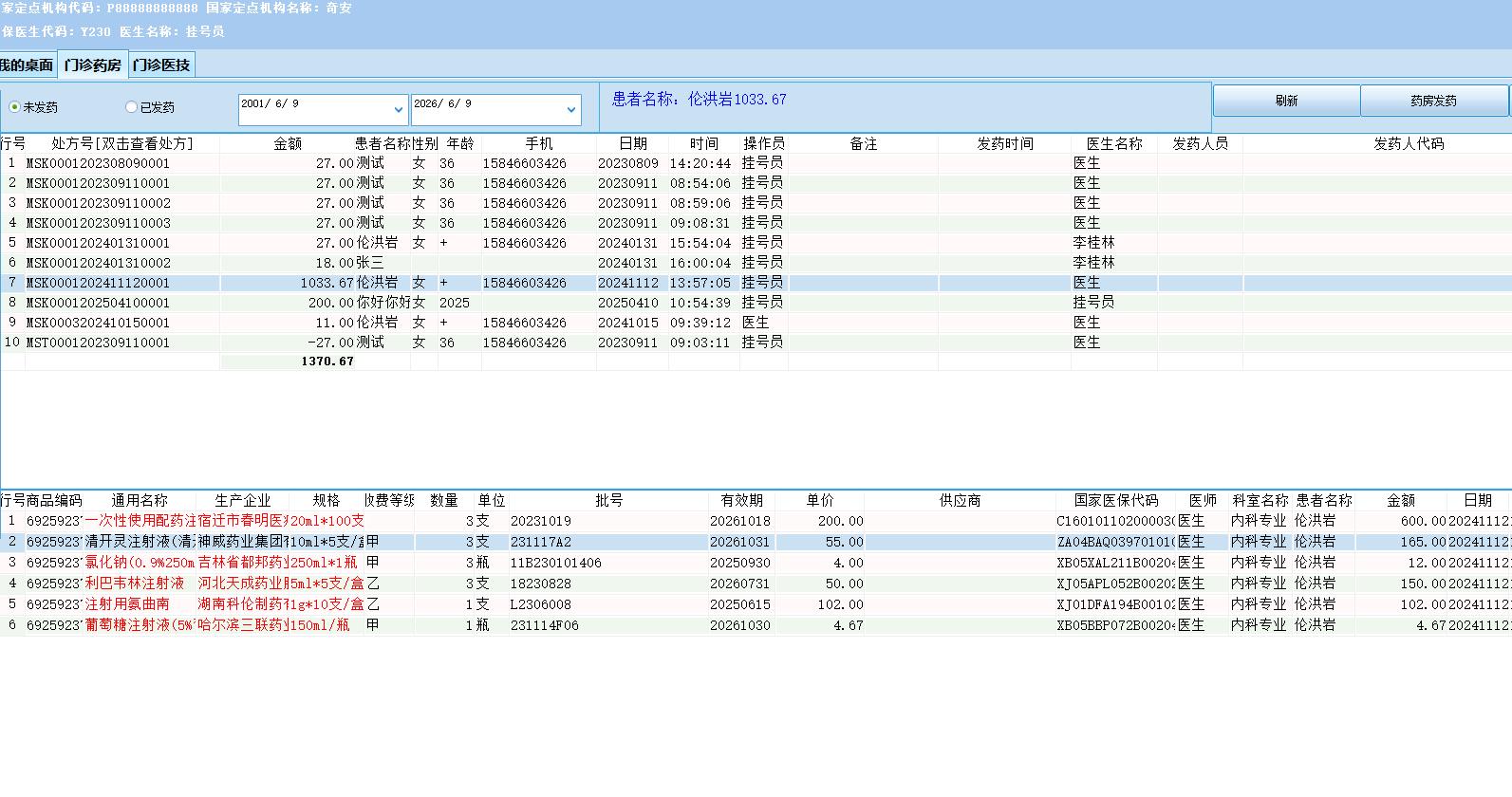Switch to 门诊医技 tab
This screenshot has width=1512, height=797.
(161, 65)
